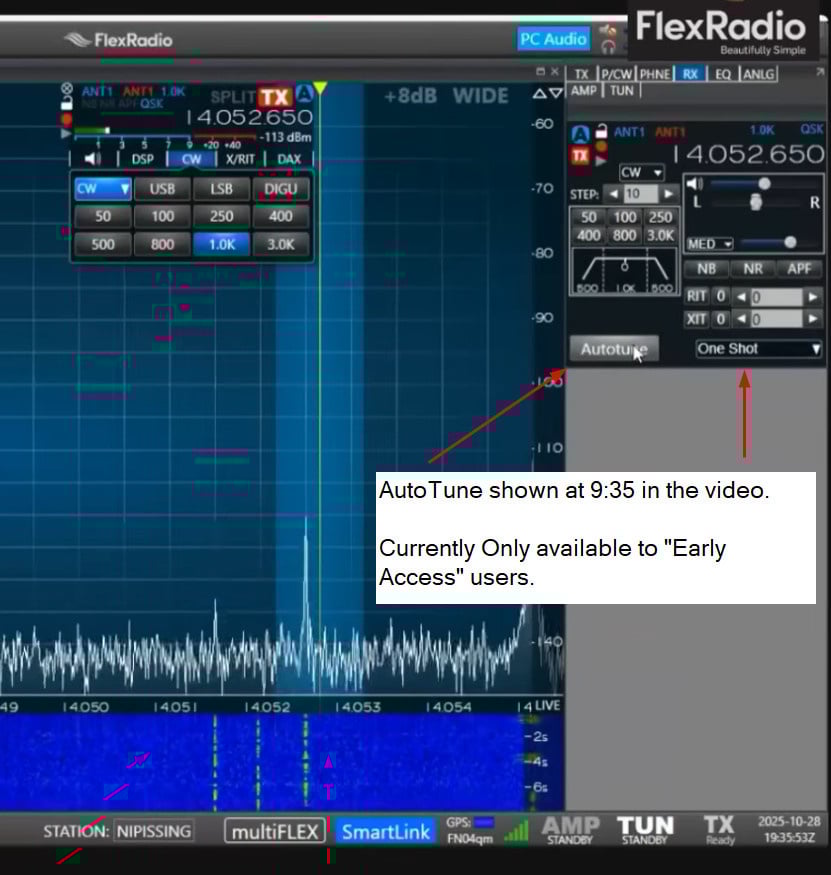Click the multiFLEX button
Screen dimensions: 831x875
[x=275, y=832]
